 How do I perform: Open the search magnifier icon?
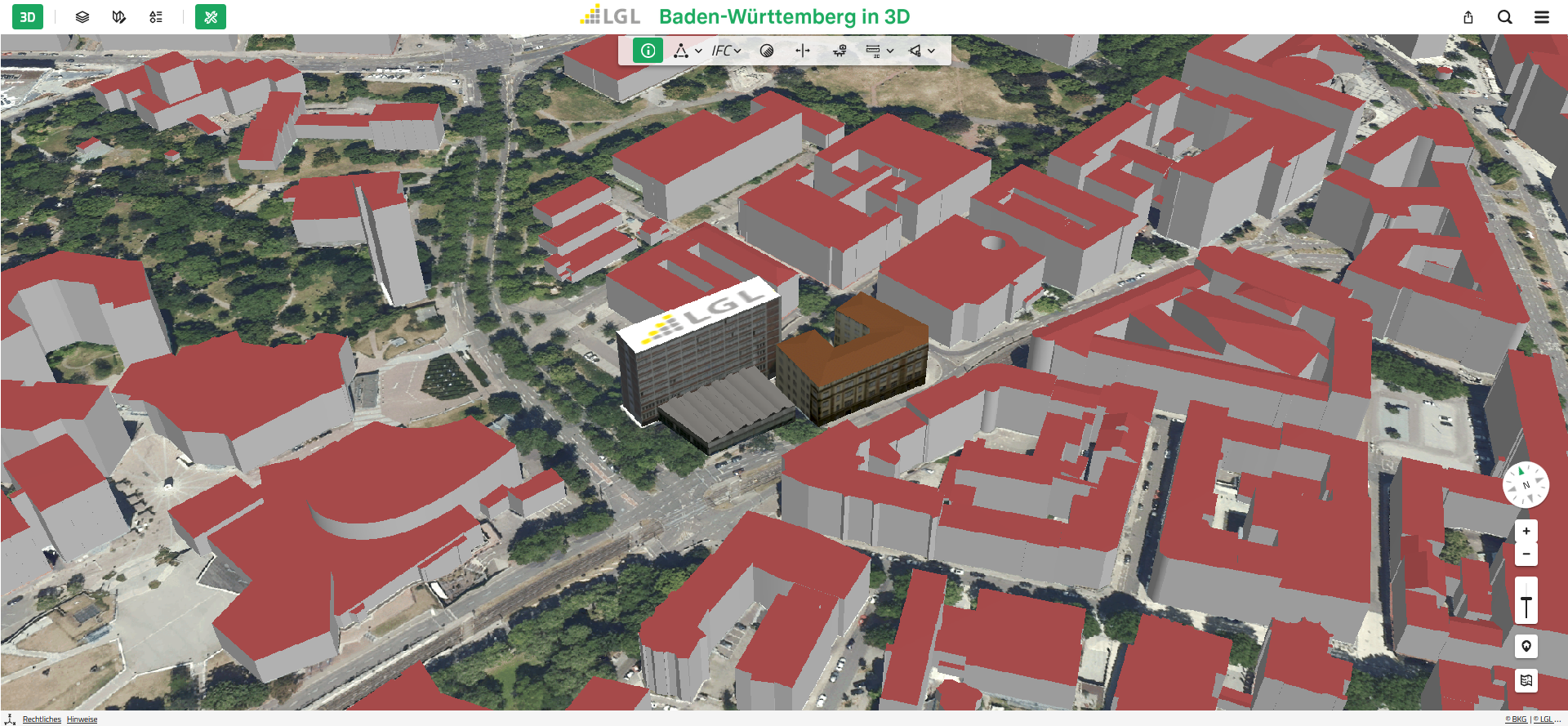point(1505,17)
